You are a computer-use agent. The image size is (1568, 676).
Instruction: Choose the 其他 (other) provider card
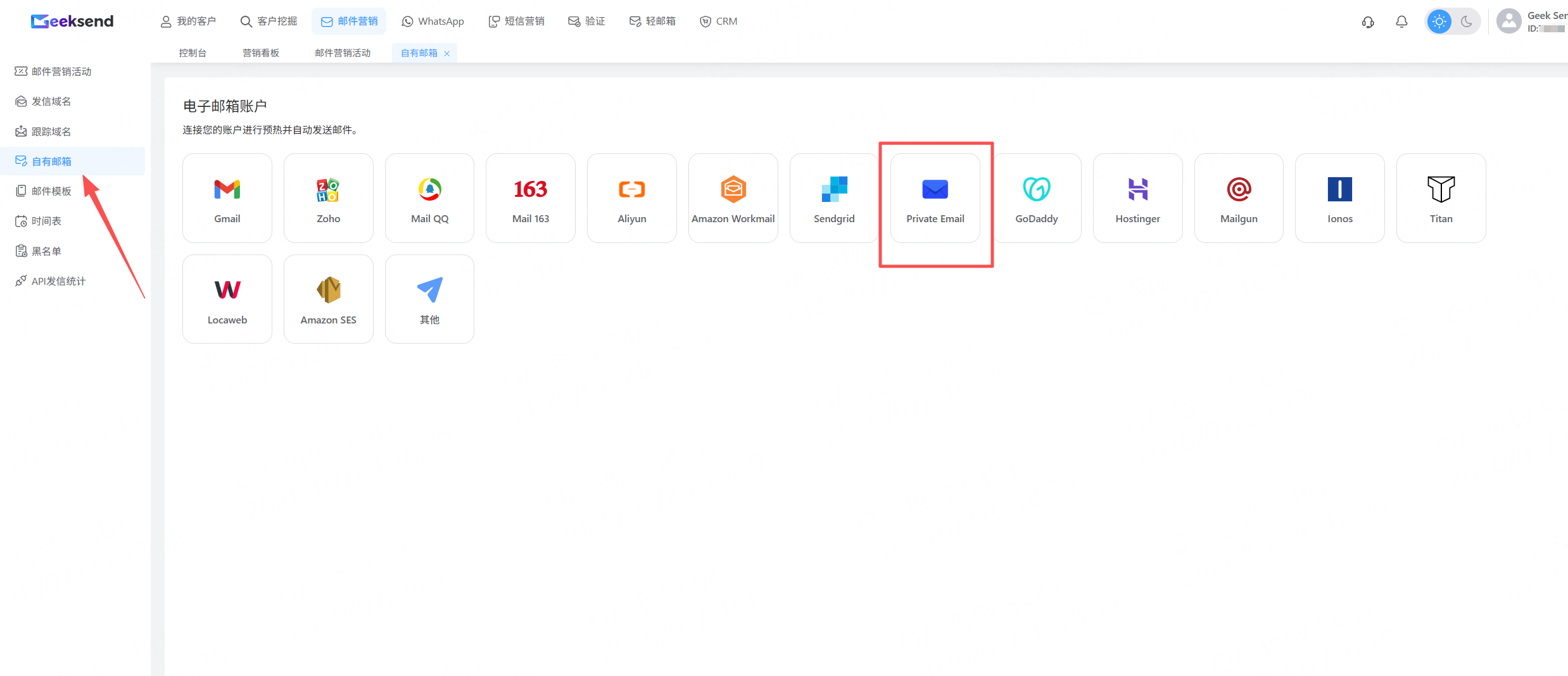coord(429,299)
